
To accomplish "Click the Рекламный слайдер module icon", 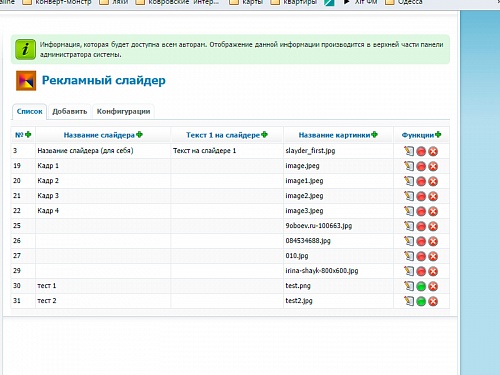I will pos(26,81).
